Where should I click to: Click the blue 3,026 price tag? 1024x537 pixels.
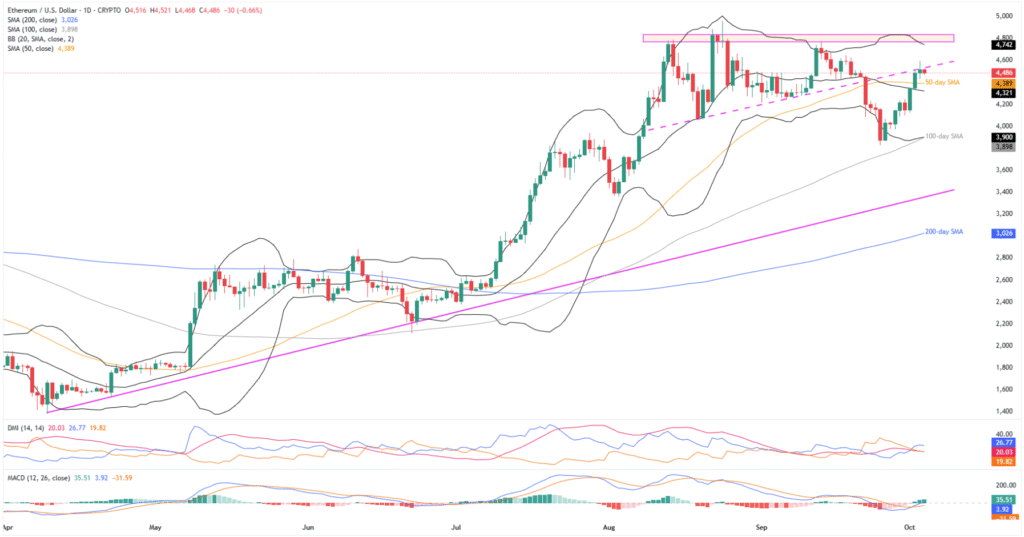(1004, 234)
